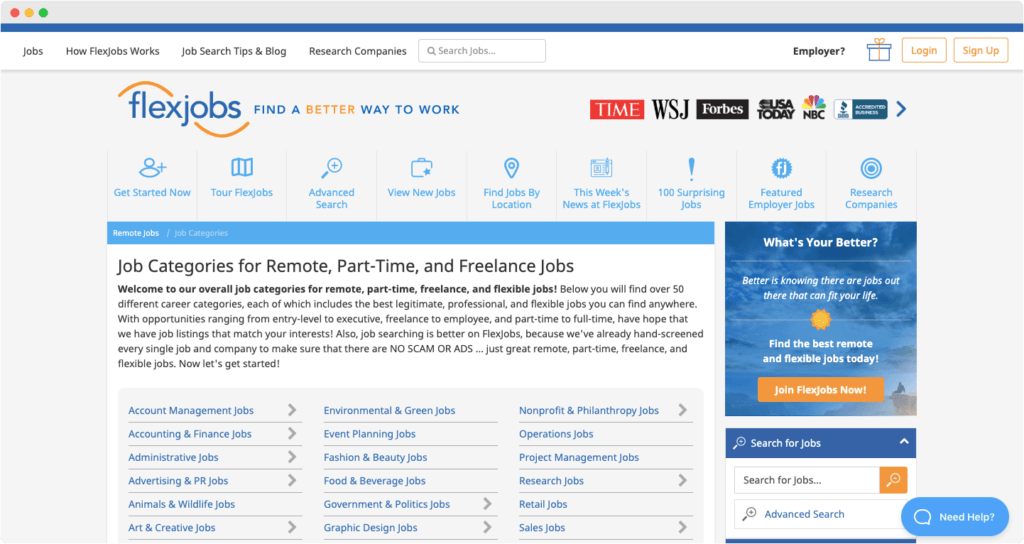The image size is (1024, 544).
Task: Click the magnifier icon next to Advanced Search in sidebar
Action: pyautogui.click(x=750, y=514)
